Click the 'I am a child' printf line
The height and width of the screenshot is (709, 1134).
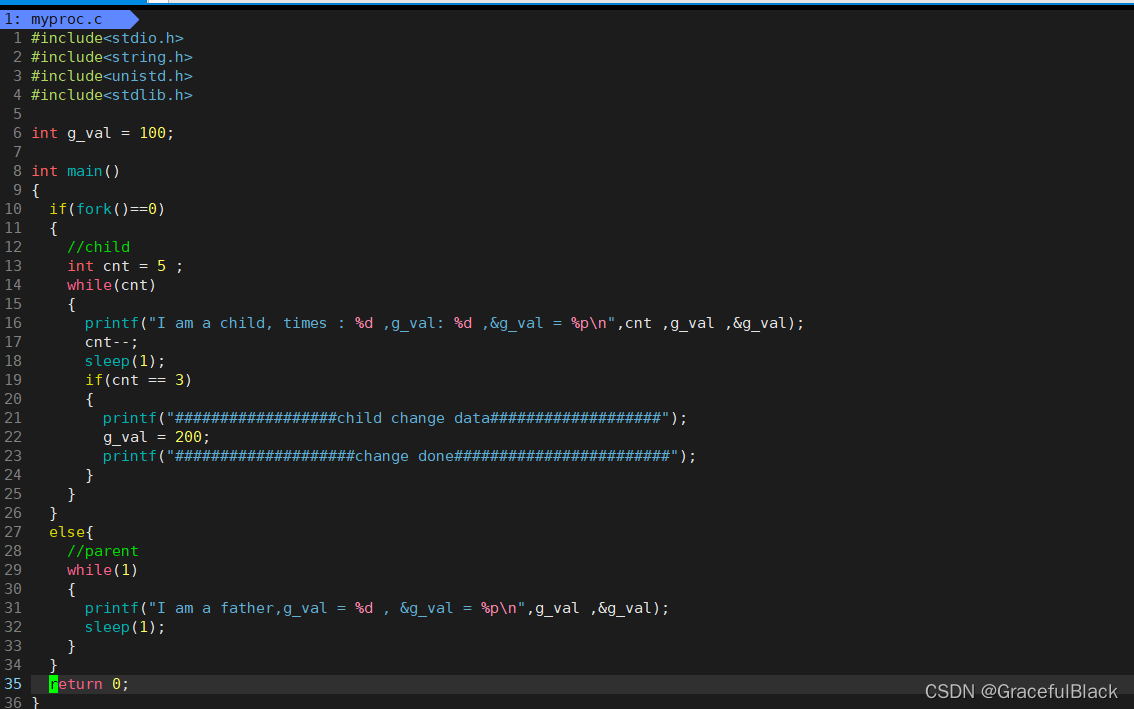(444, 323)
